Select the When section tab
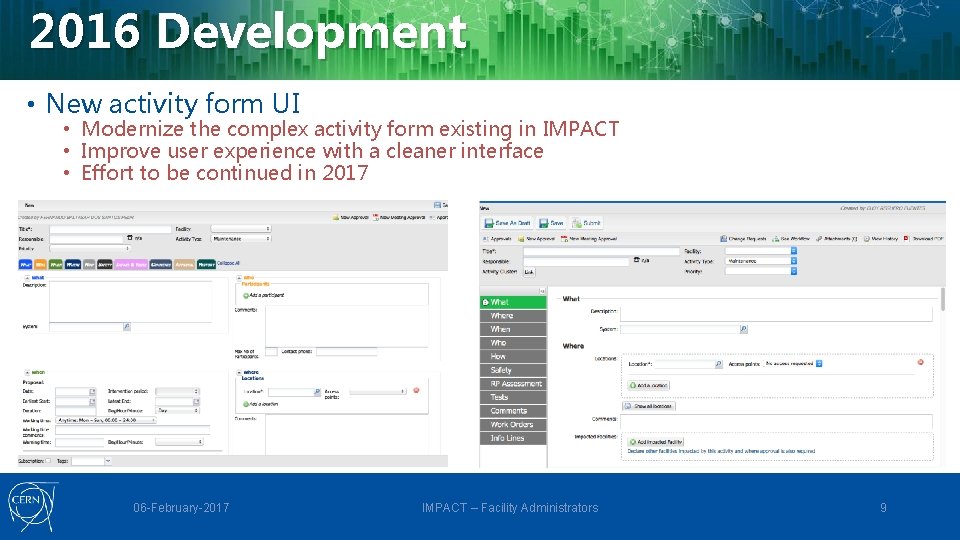Screen dimensions: 960x540 513,329
